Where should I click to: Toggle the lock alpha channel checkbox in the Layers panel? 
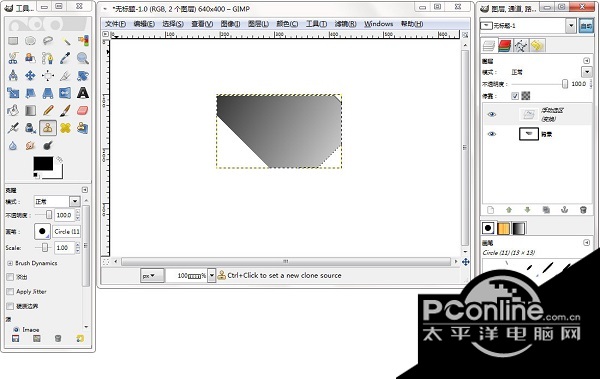[515, 96]
